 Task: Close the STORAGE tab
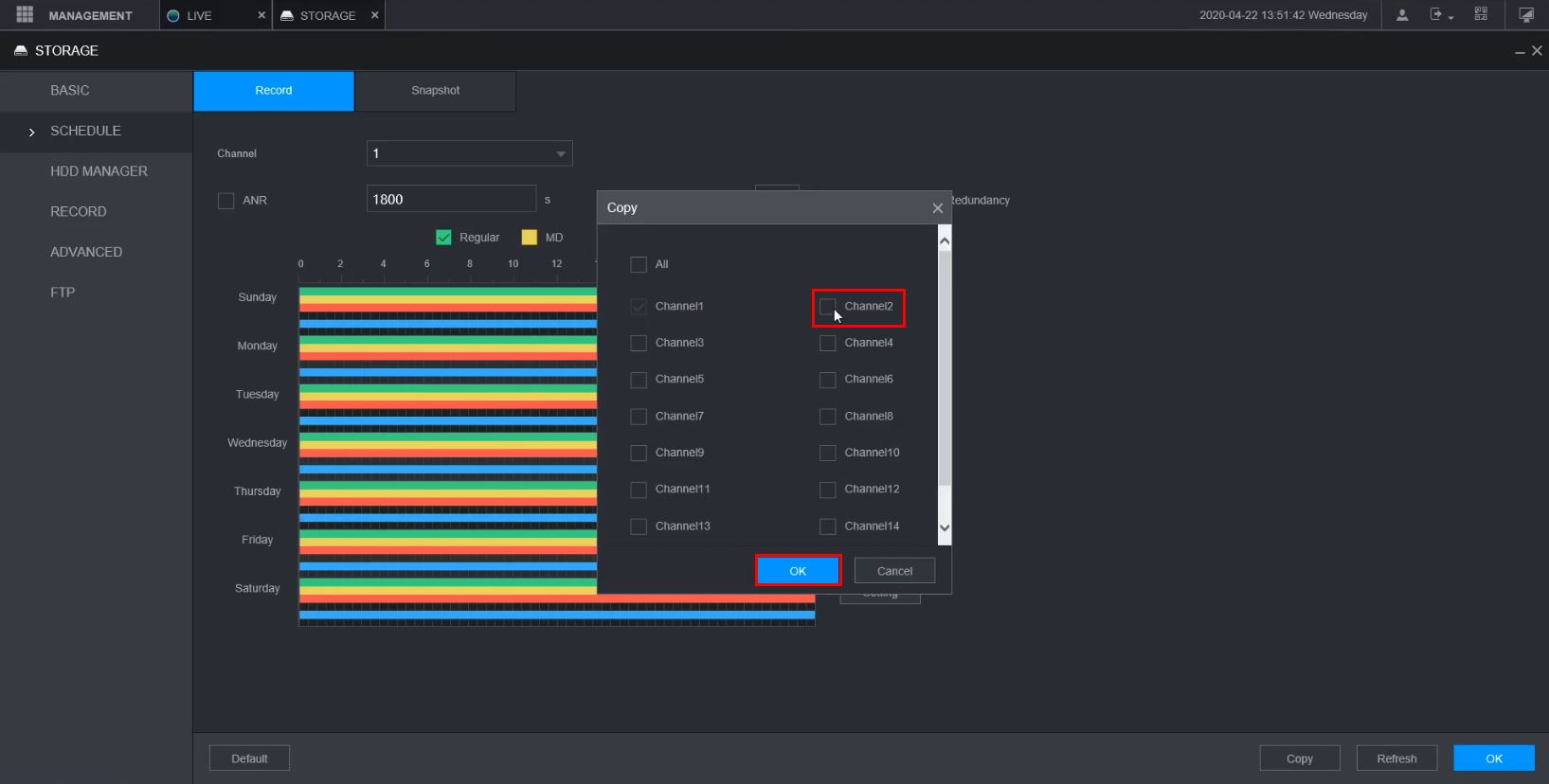click(x=375, y=15)
